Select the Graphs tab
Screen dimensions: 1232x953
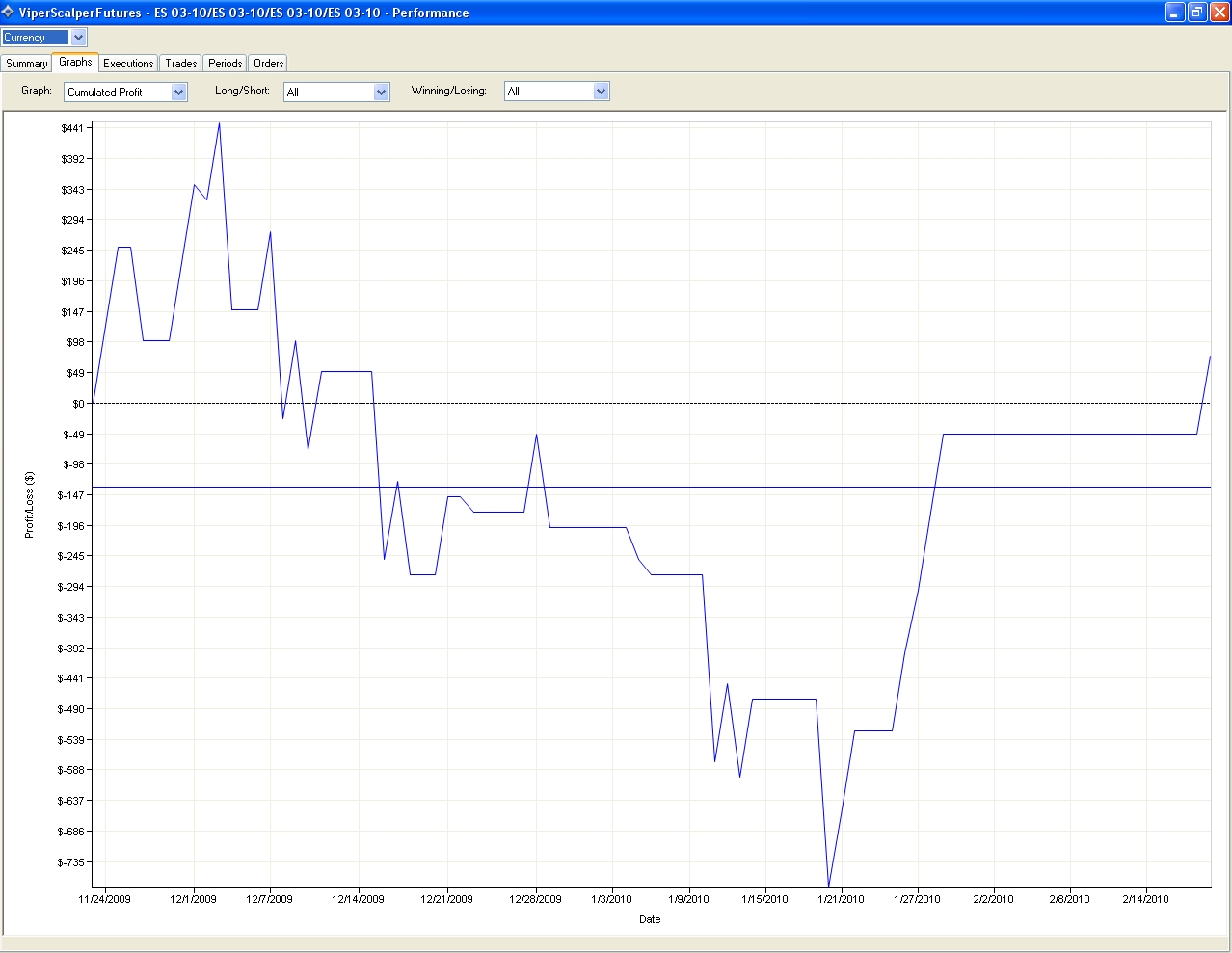click(75, 62)
